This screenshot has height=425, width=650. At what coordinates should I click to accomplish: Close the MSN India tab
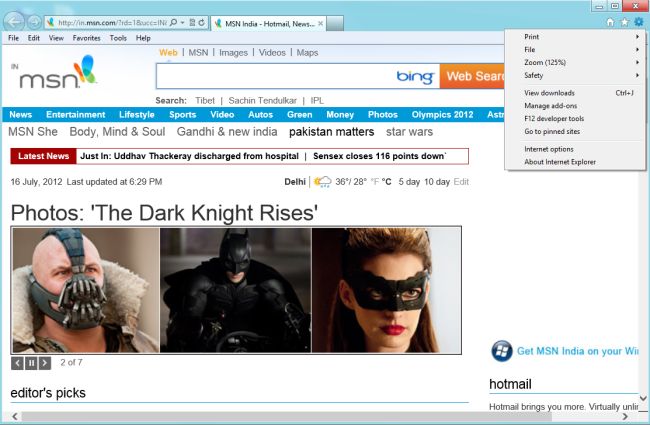pyautogui.click(x=320, y=24)
